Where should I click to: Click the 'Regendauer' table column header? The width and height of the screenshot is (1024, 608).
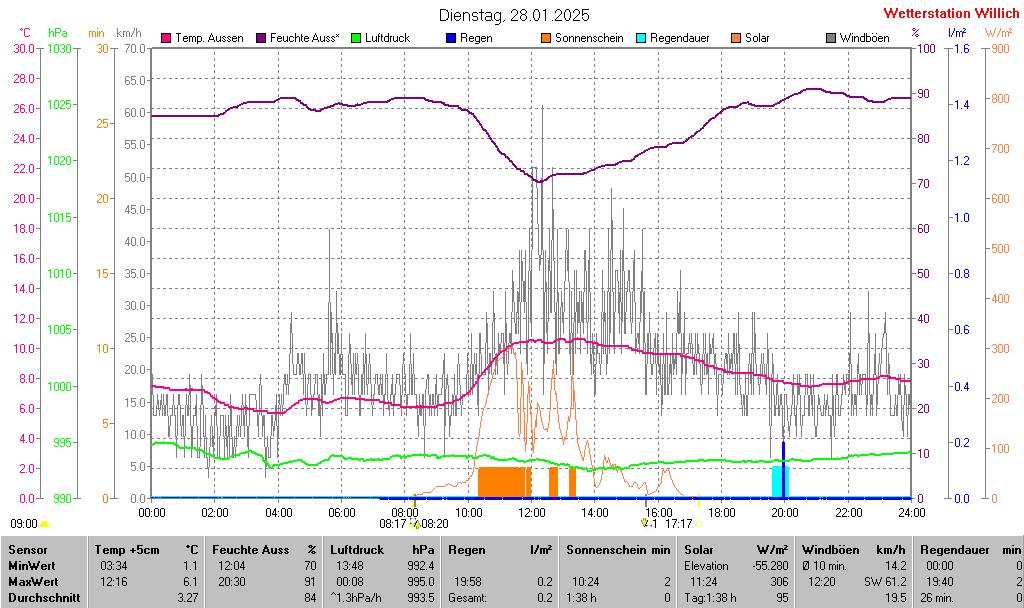click(x=955, y=550)
